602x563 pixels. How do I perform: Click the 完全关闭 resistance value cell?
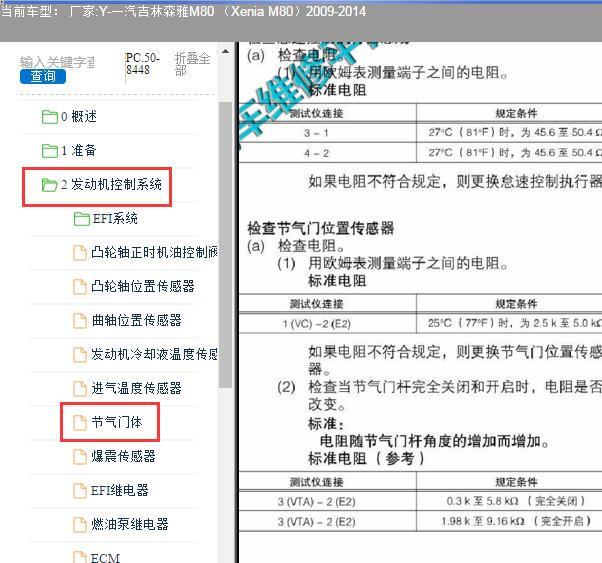click(x=509, y=501)
